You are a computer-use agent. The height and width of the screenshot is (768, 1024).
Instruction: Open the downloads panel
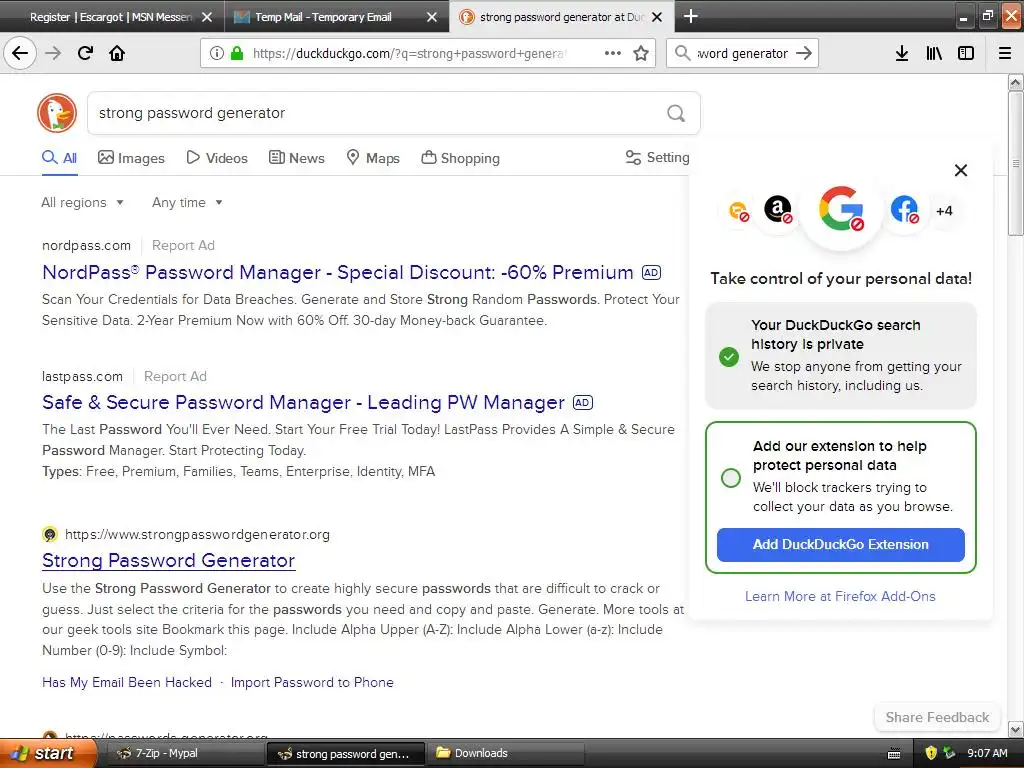click(x=901, y=53)
